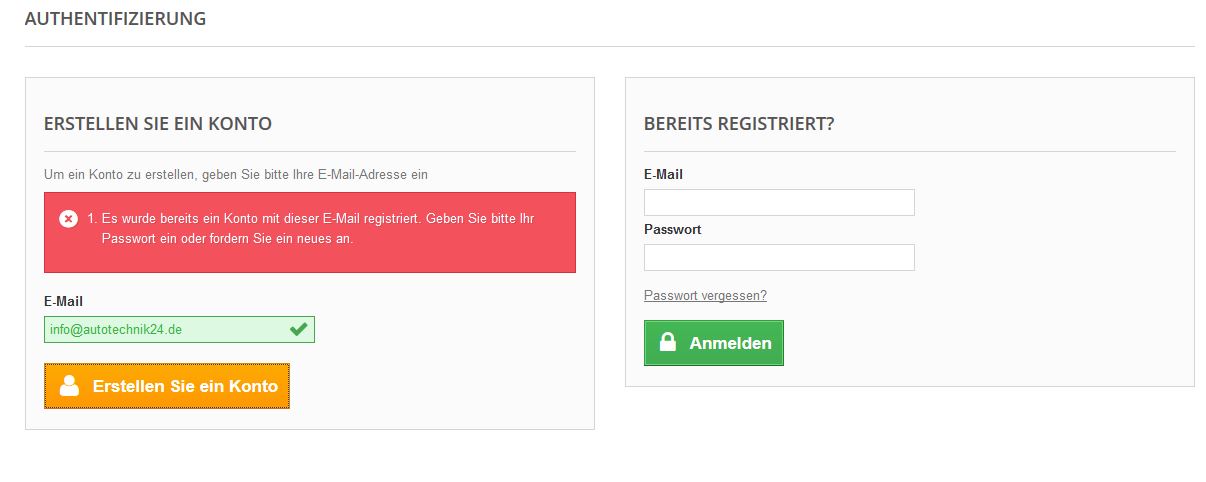Screen dimensions: 1206x482
Task: Focus the empty Passwort input field
Action: pyautogui.click(x=779, y=257)
